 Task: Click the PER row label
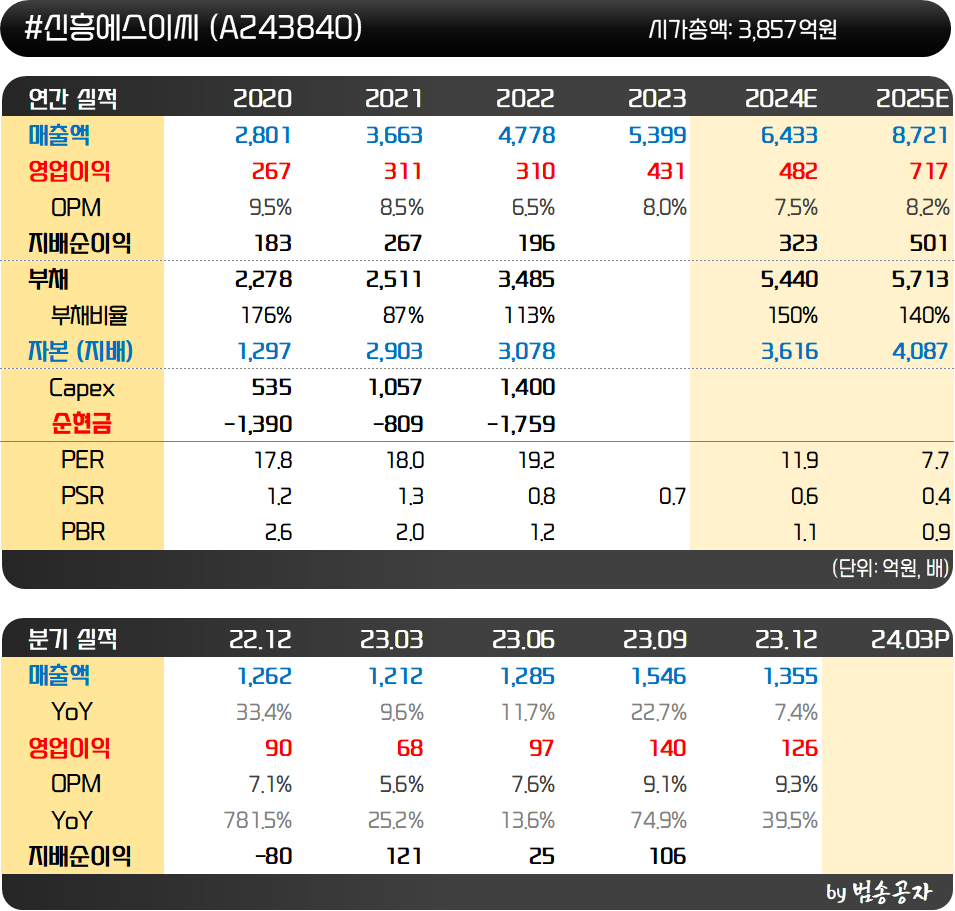pos(83,460)
